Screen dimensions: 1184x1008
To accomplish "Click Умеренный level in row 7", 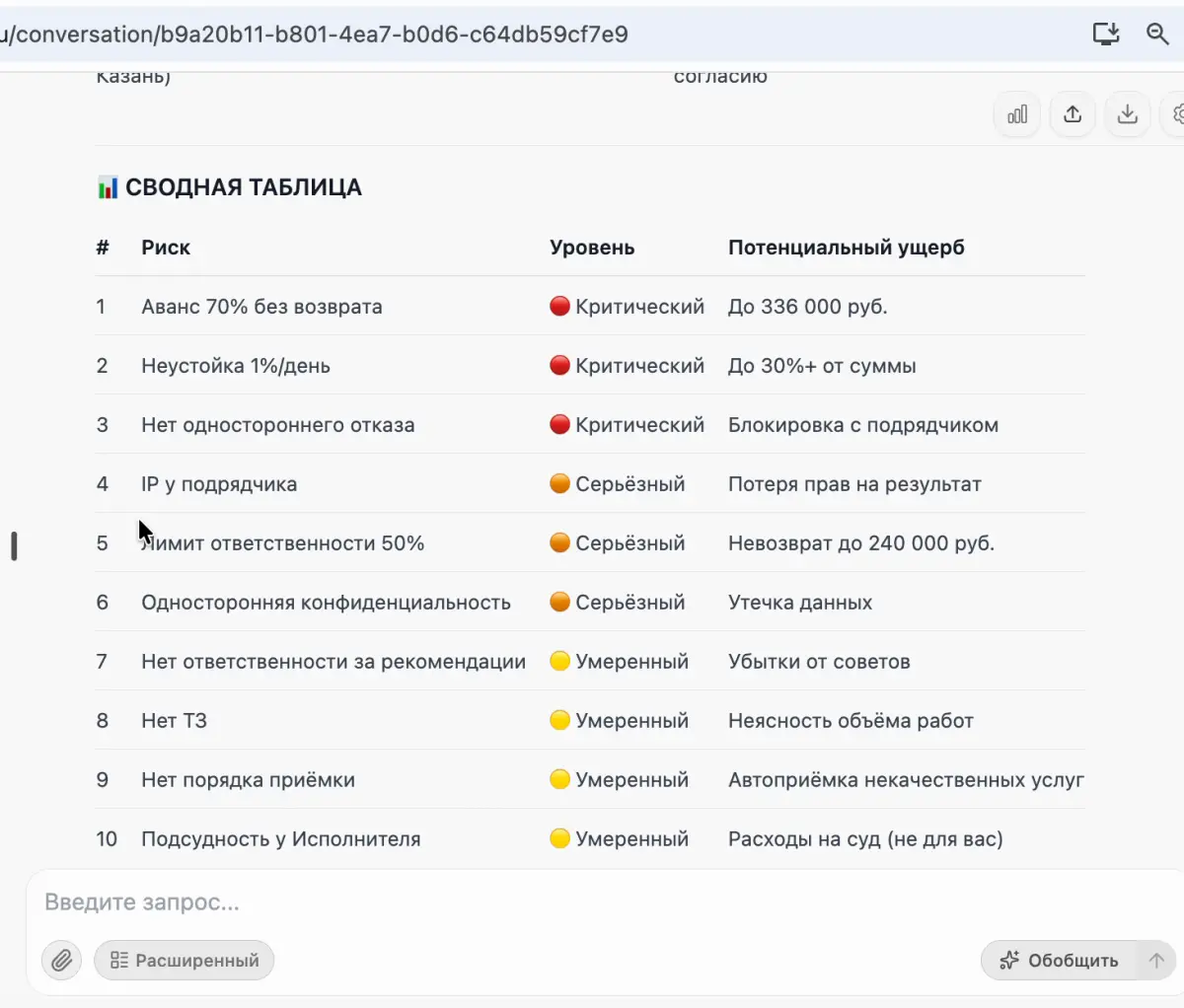I will coord(620,662).
